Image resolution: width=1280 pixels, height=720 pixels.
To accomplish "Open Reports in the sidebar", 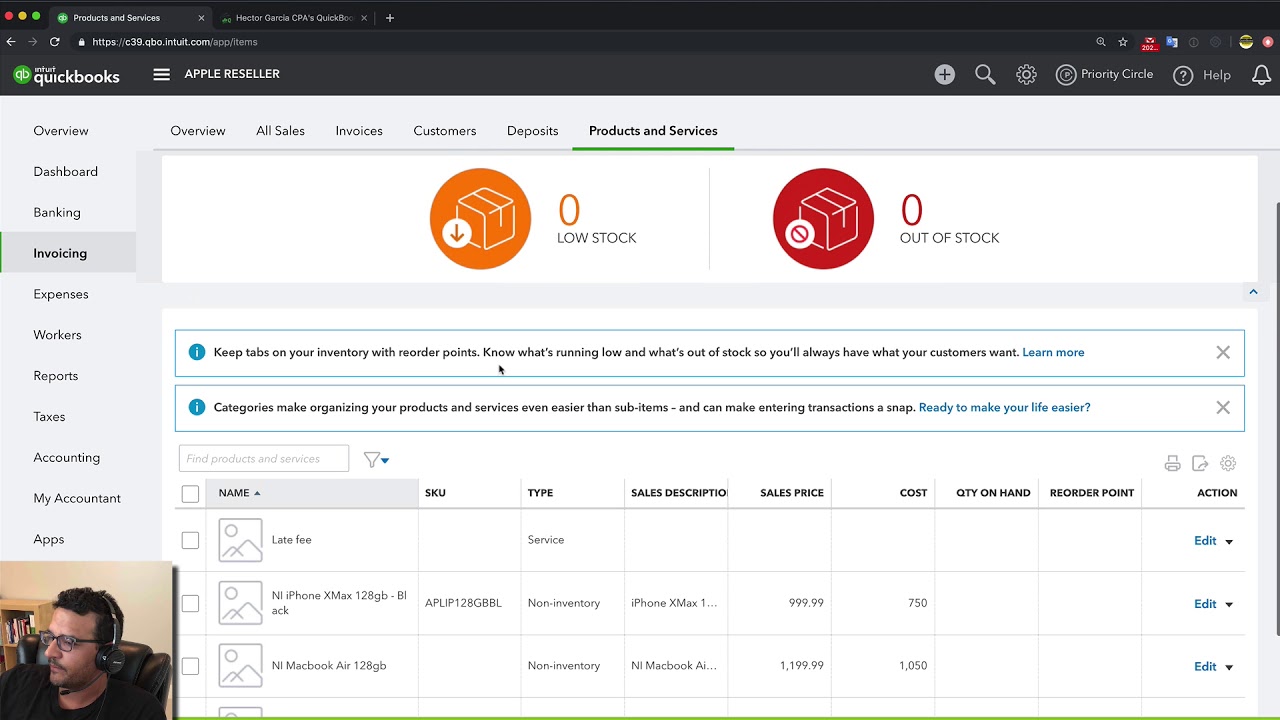I will pyautogui.click(x=56, y=376).
